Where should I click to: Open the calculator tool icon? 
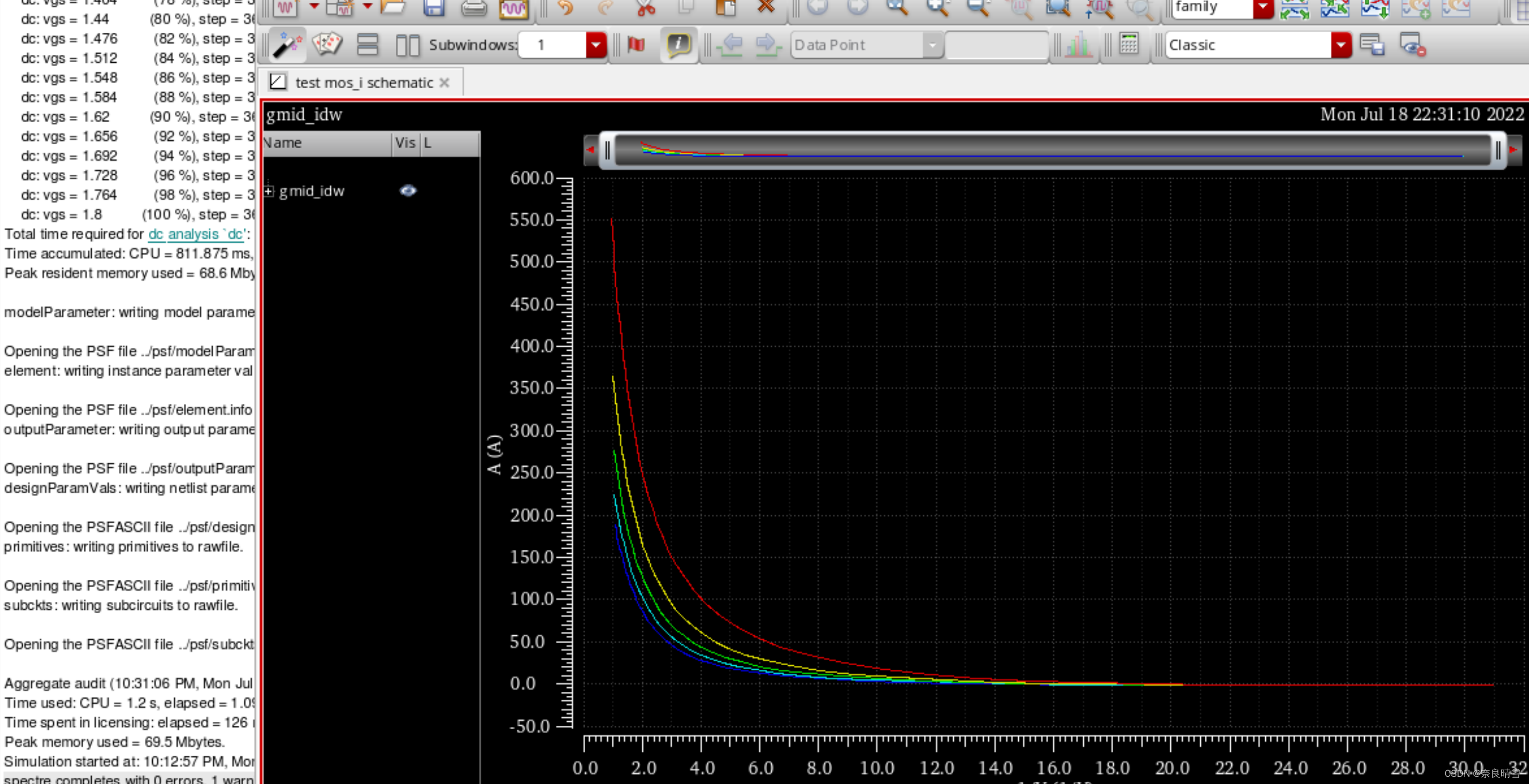tap(1128, 44)
